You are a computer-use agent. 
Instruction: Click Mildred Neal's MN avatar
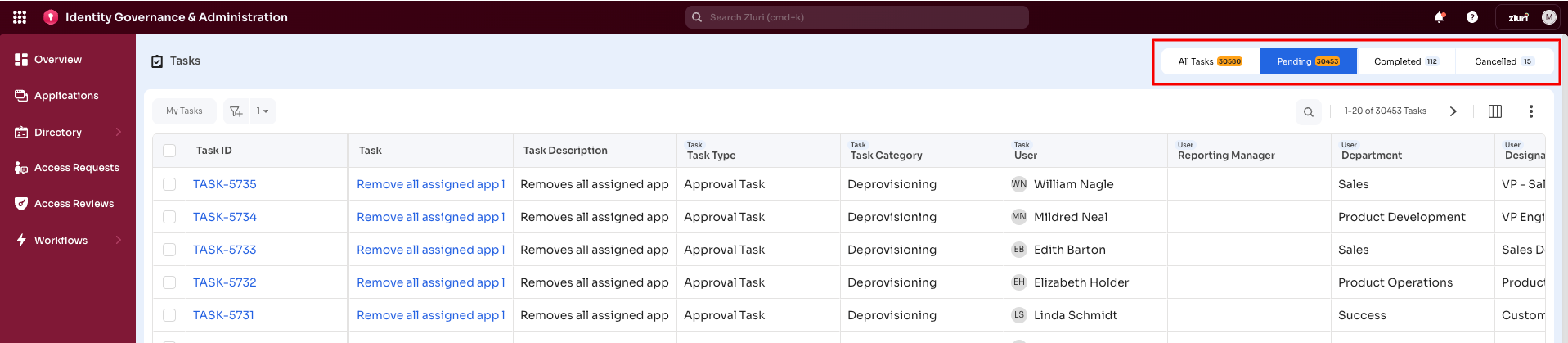tap(1019, 217)
